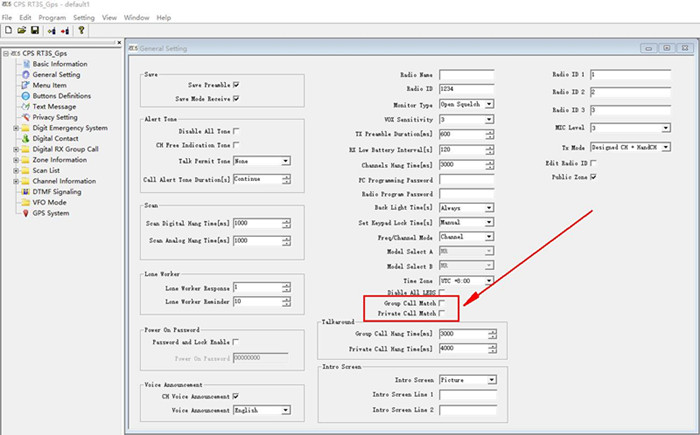
Task: Click the New file toolbar icon
Action: coord(8,31)
